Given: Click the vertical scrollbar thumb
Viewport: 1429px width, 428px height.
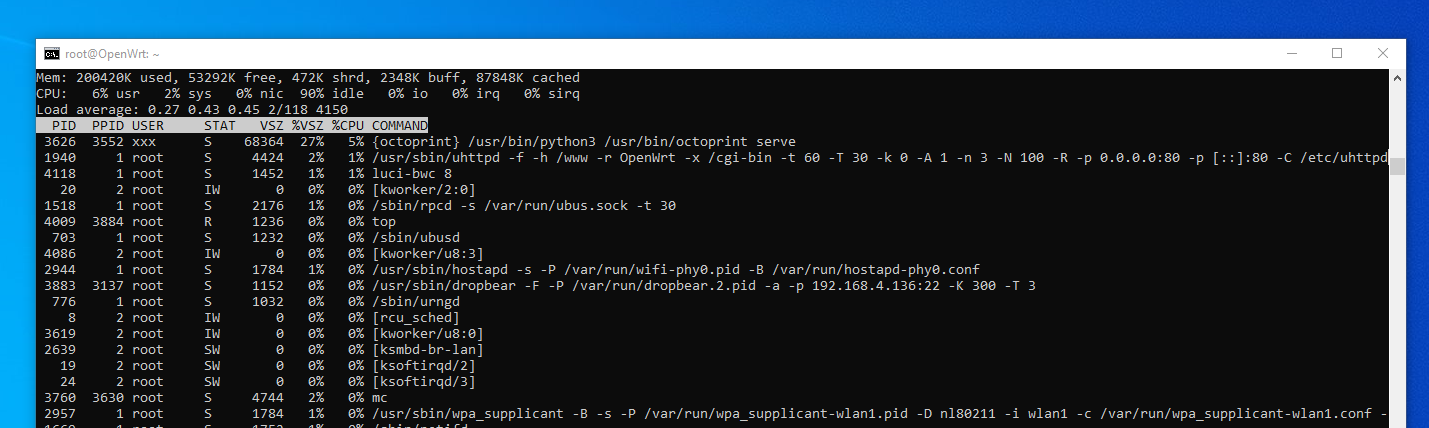Looking at the screenshot, I should (1397, 165).
